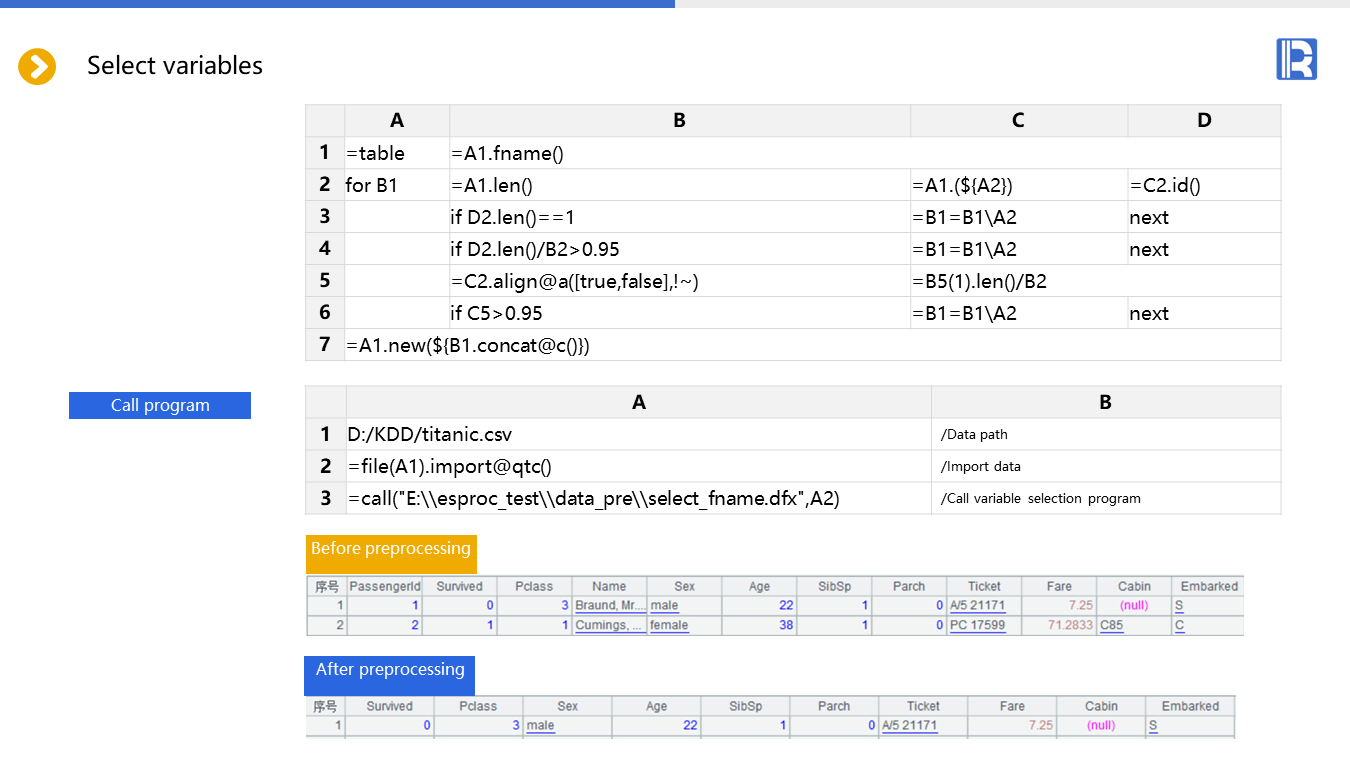
Task: Open the PC 17599 ticket link
Action: (x=977, y=626)
